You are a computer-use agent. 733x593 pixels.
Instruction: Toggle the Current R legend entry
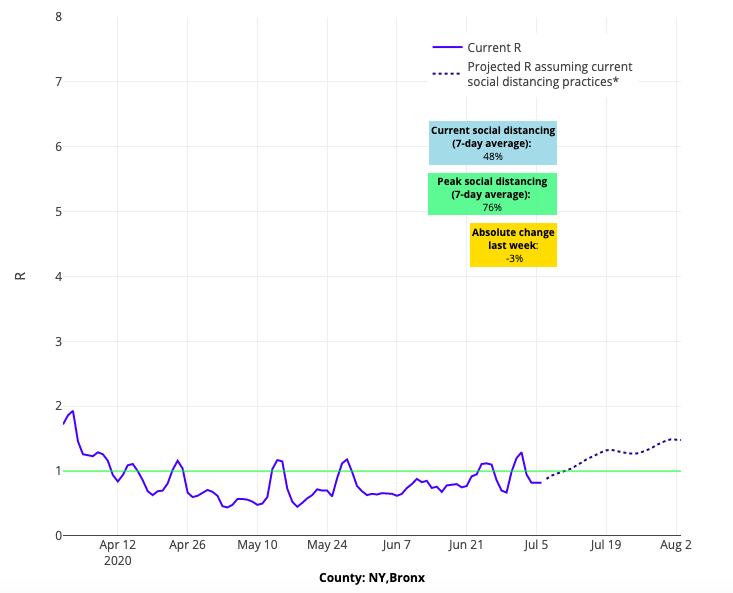(x=494, y=47)
